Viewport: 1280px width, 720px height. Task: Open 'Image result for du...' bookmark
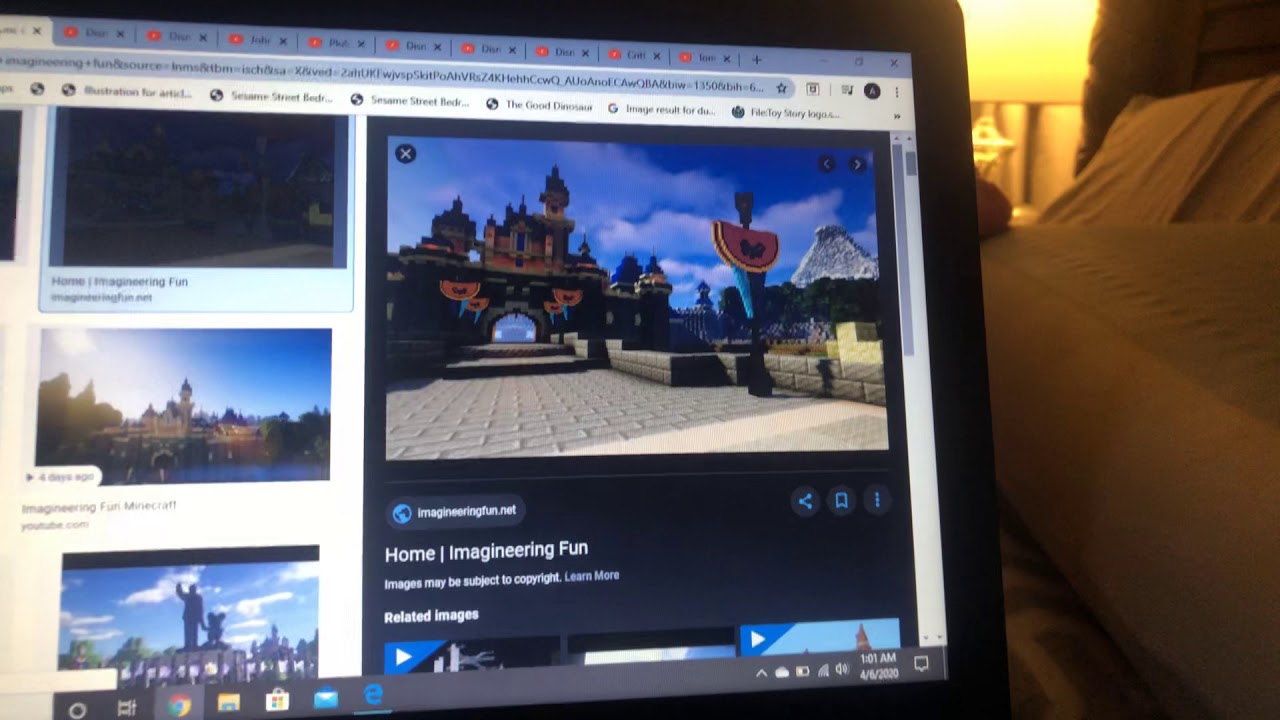click(662, 110)
